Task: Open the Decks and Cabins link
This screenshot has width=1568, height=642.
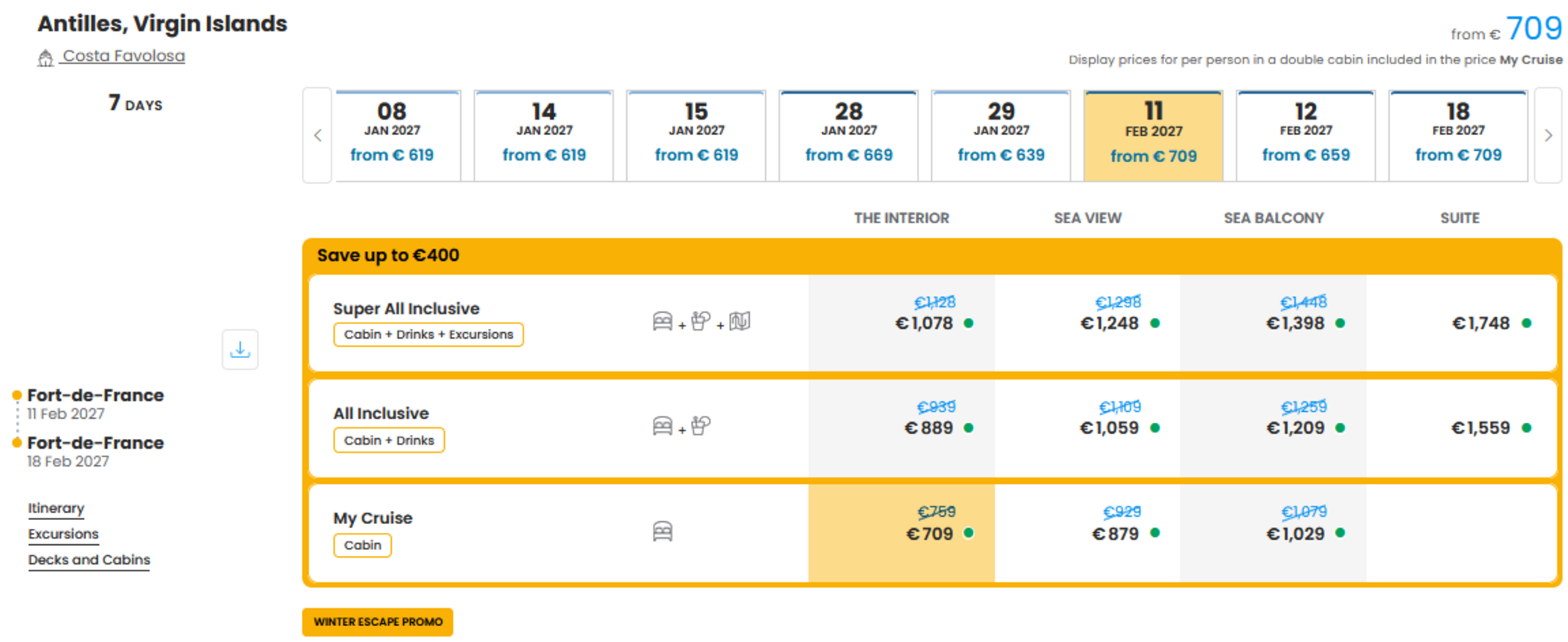Action: tap(89, 559)
